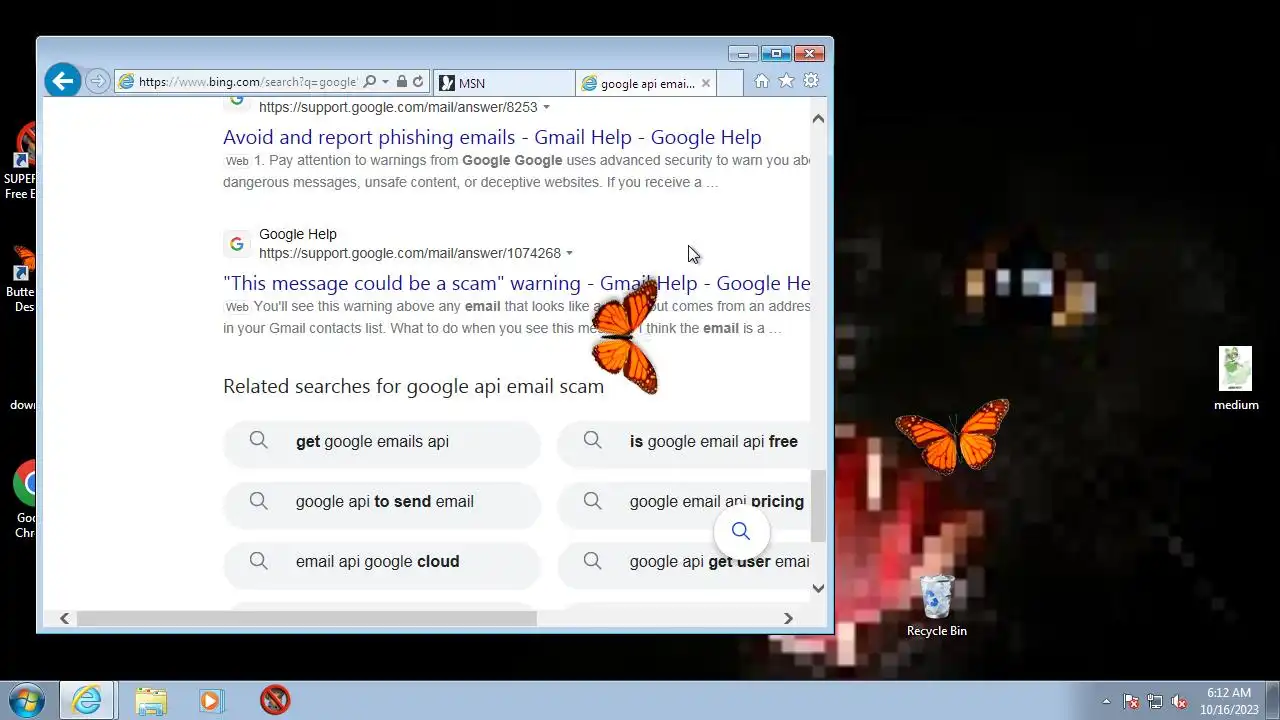Select related search 'get google emails api'

tap(382, 442)
